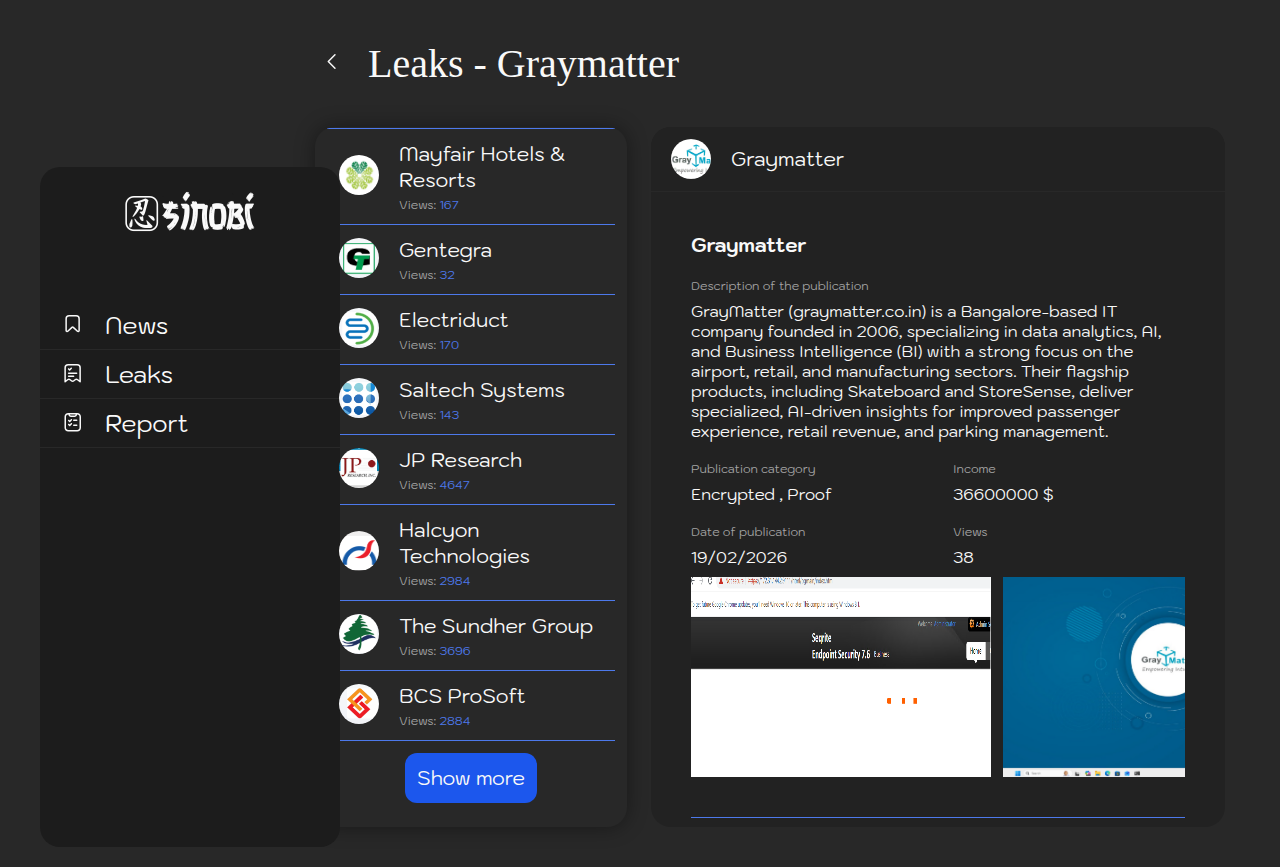
Task: Click the Mayfair Hotels & Resorts logo
Action: (x=359, y=175)
